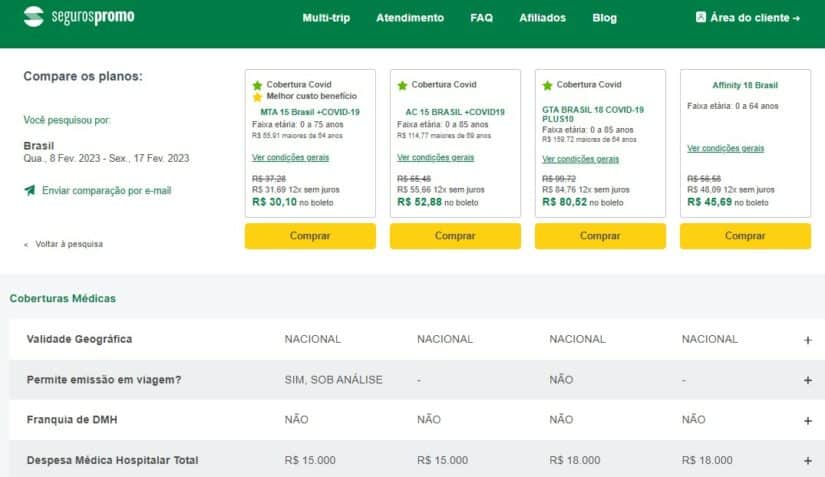Select the SIM, SOB ANÁLISE cell value
Screen dimensions: 825x477
334,380
